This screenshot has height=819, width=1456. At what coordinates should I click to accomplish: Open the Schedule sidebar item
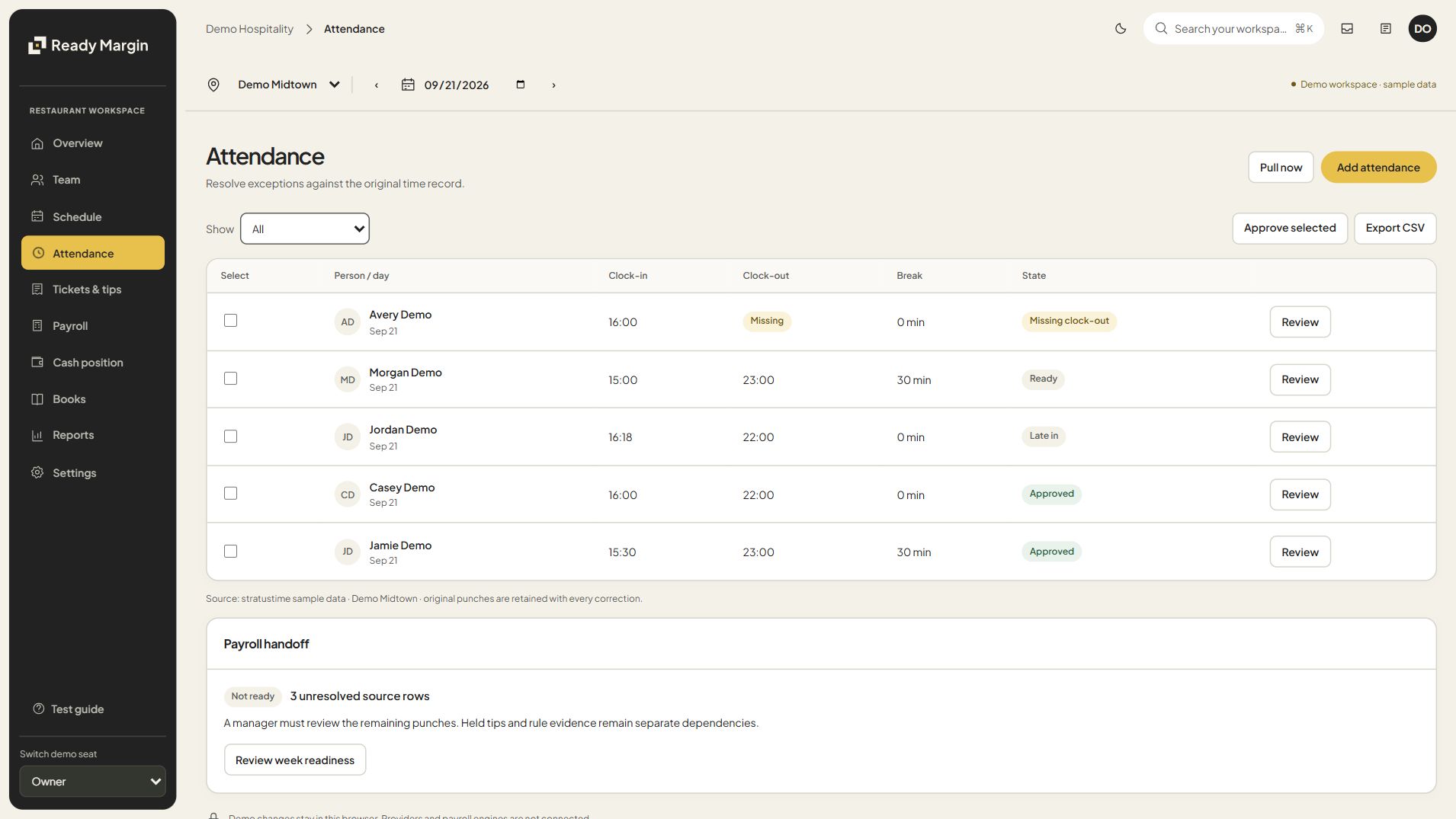(x=92, y=217)
